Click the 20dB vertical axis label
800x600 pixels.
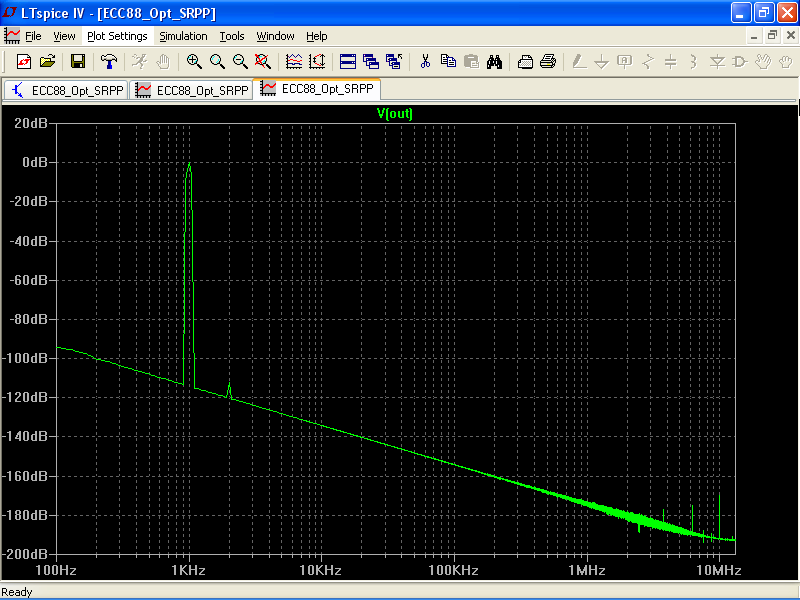click(x=31, y=123)
